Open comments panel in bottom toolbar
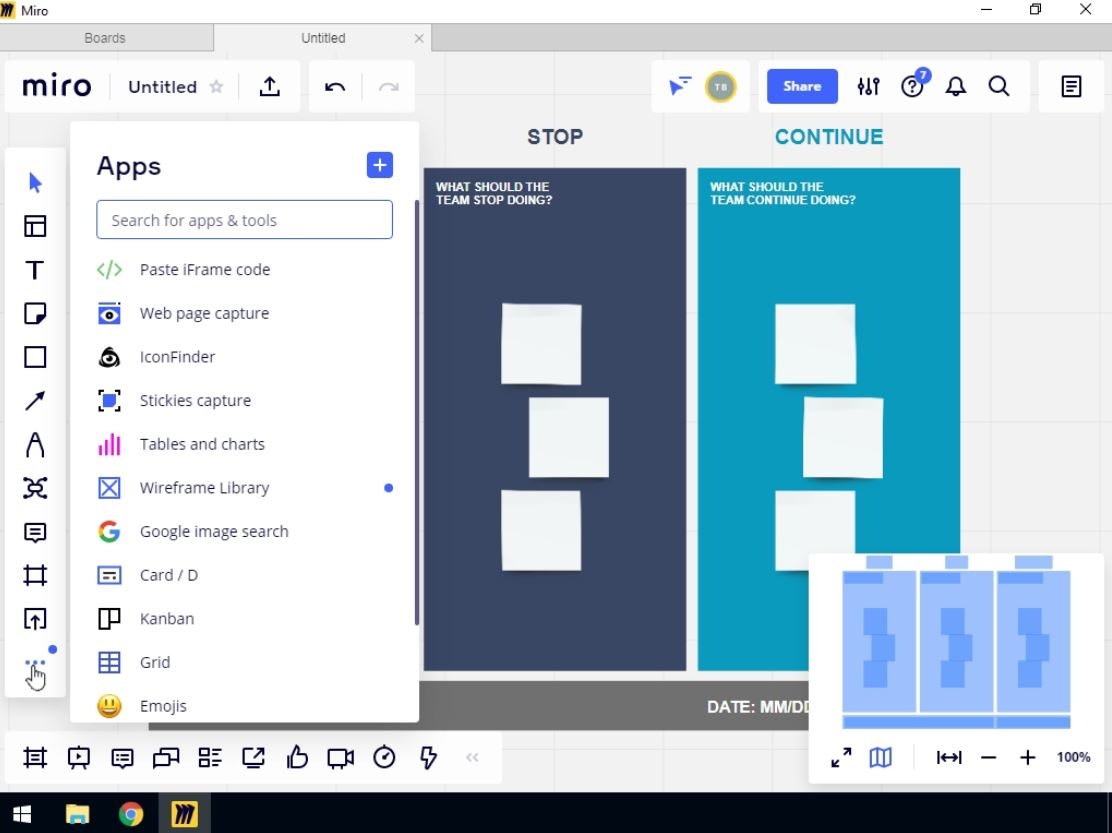Screen dimensions: 1112x833 [x=122, y=759]
